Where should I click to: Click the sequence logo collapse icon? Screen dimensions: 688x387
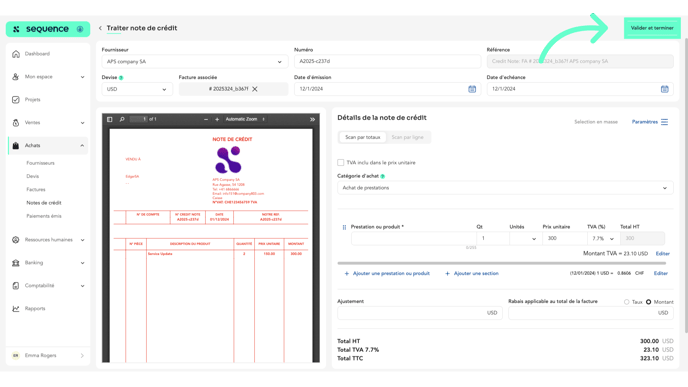click(80, 29)
